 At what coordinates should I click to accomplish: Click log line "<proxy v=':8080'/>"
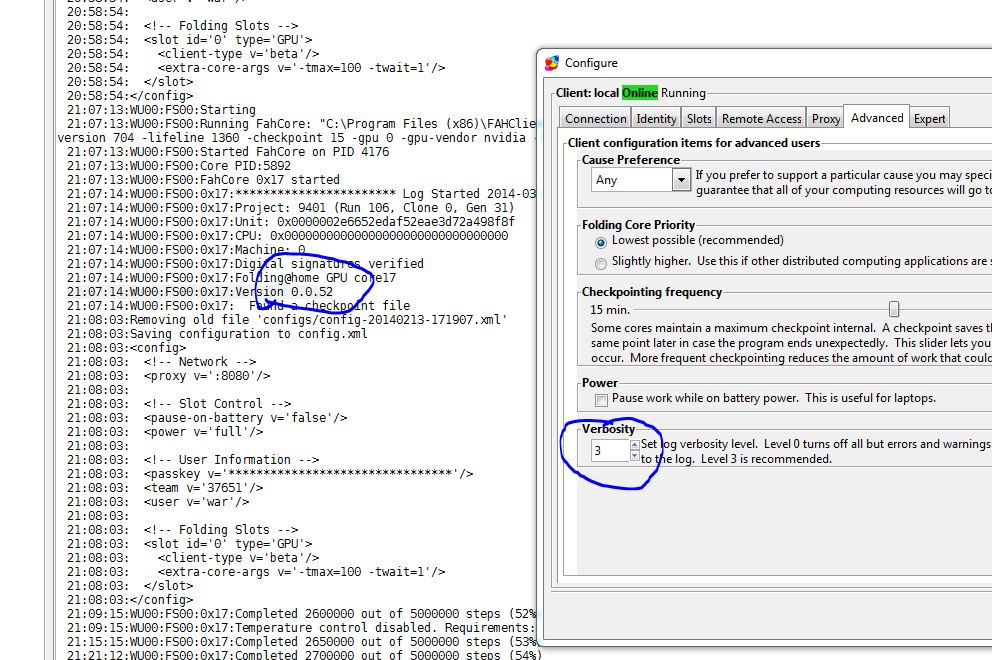click(169, 376)
